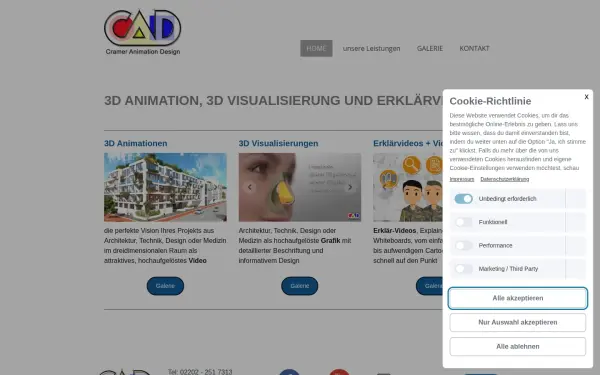Click the Cramer Animation Design logo
This screenshot has height=375, width=600.
142,33
